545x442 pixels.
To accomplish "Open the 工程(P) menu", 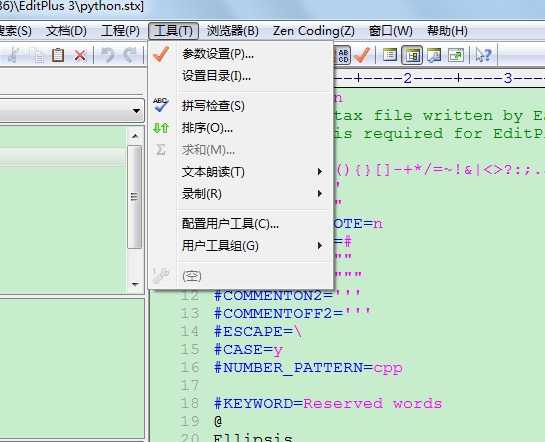I will coord(120,31).
